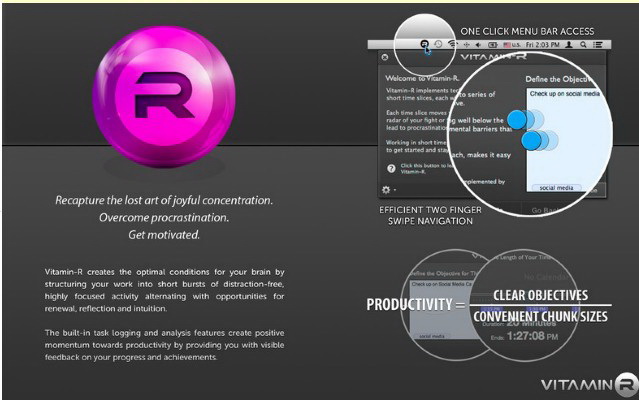Click 'ONE CLICK MENU BAR ACCESS' caption

(x=527, y=31)
